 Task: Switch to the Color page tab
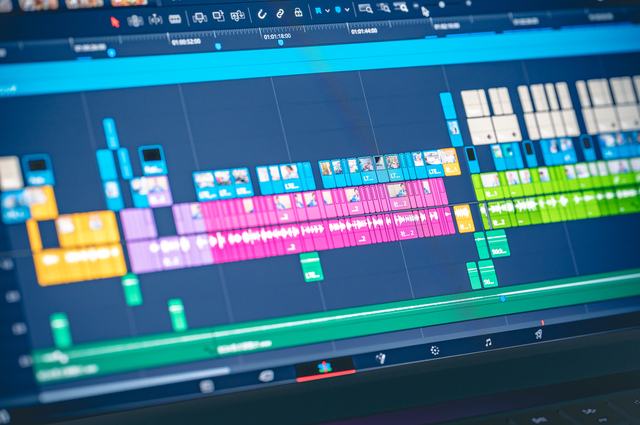(435, 350)
